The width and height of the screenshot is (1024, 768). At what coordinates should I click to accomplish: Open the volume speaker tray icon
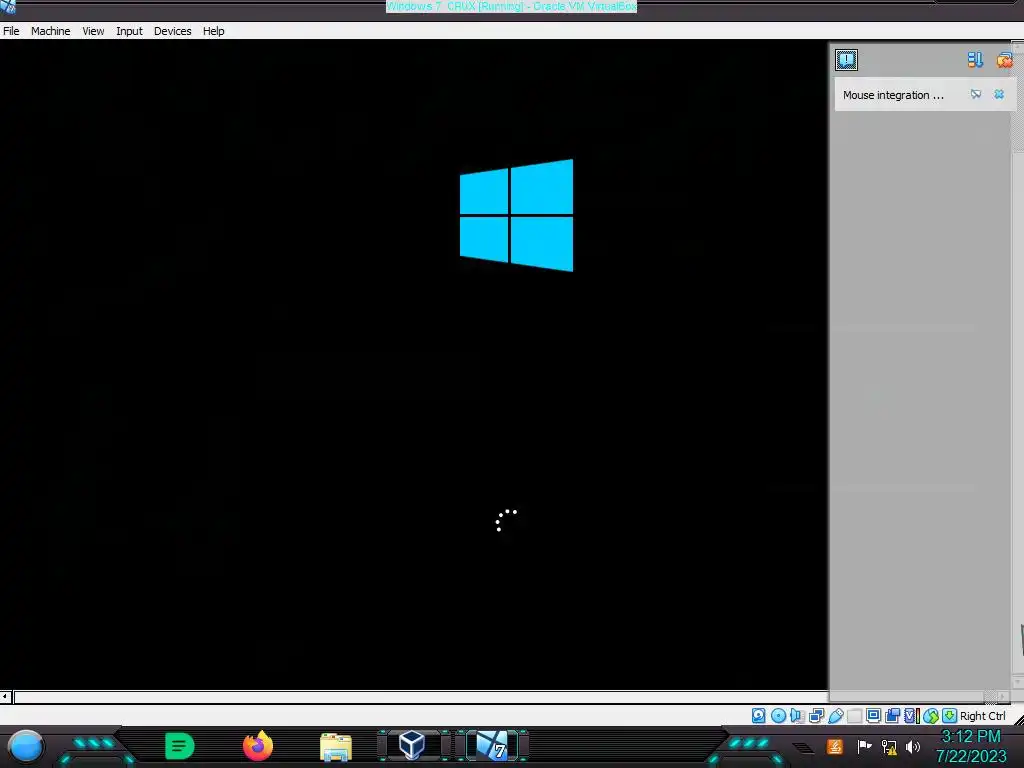[x=913, y=746]
